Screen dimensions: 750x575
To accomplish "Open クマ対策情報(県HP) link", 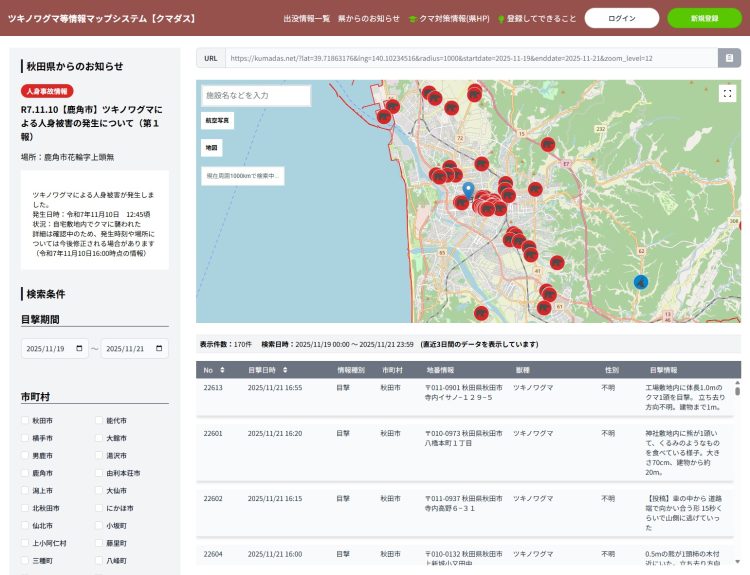I will [x=453, y=19].
